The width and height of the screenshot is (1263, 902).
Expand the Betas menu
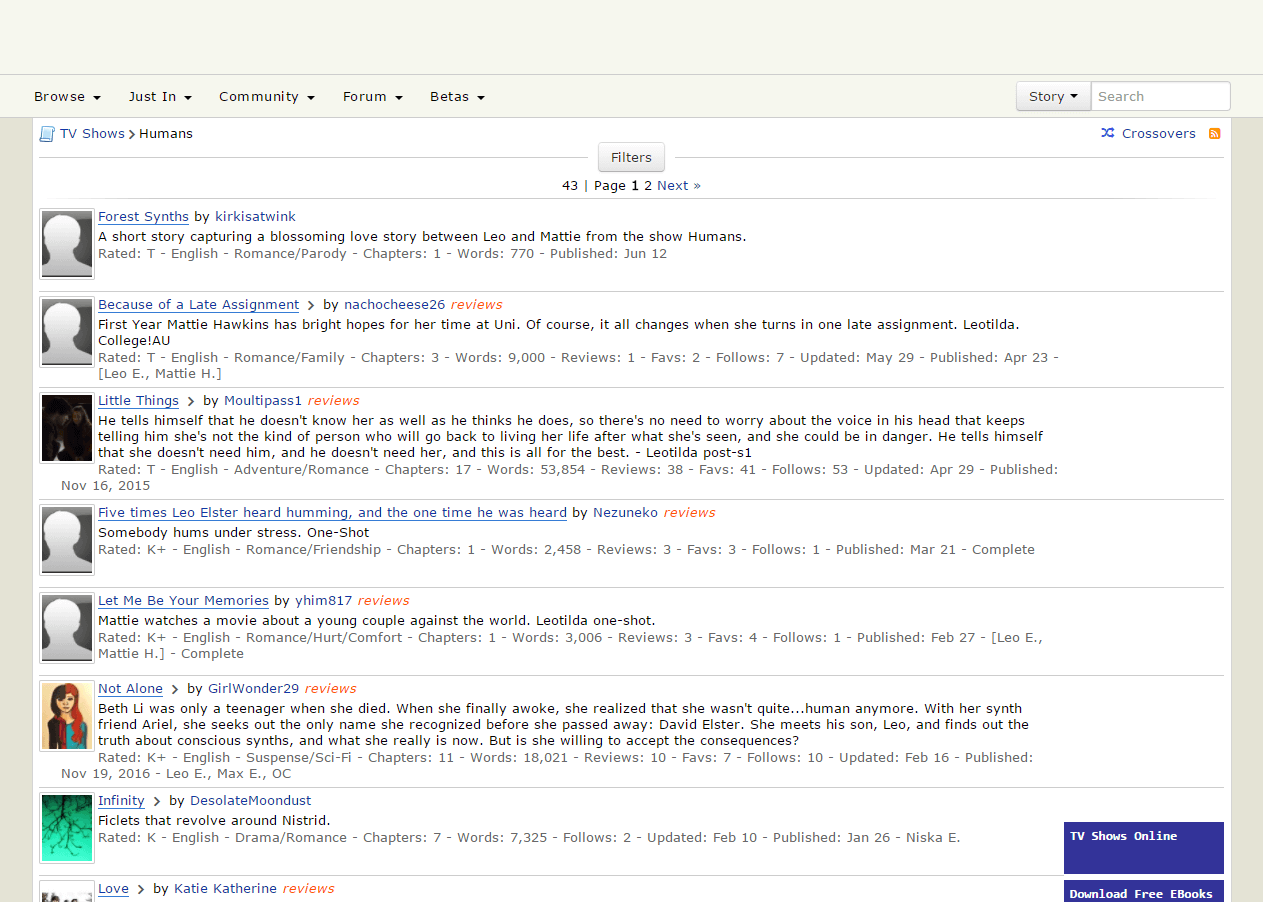coord(457,97)
